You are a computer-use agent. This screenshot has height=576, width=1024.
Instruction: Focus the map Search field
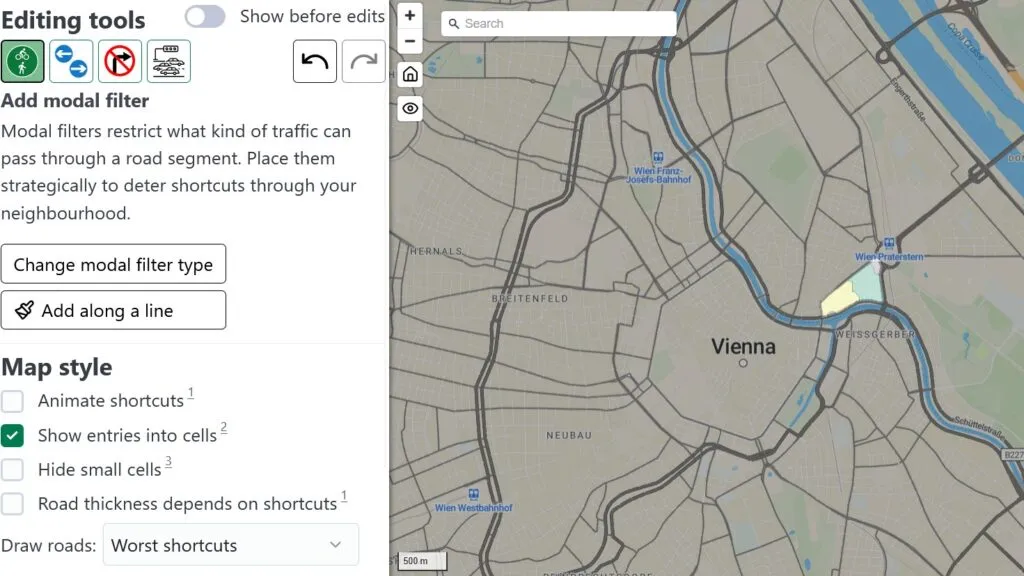pyautogui.click(x=559, y=24)
